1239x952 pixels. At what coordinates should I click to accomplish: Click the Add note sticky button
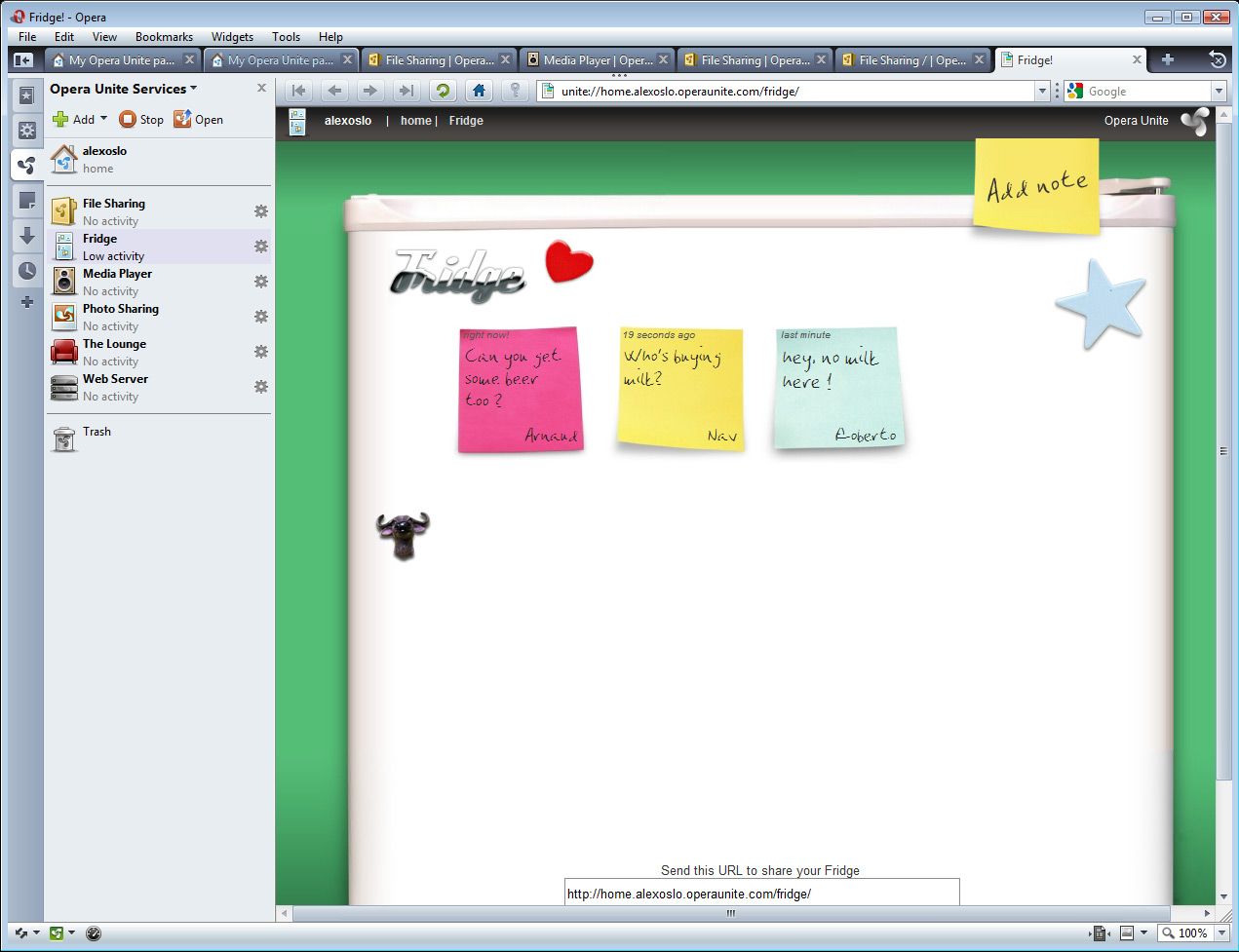(1036, 186)
